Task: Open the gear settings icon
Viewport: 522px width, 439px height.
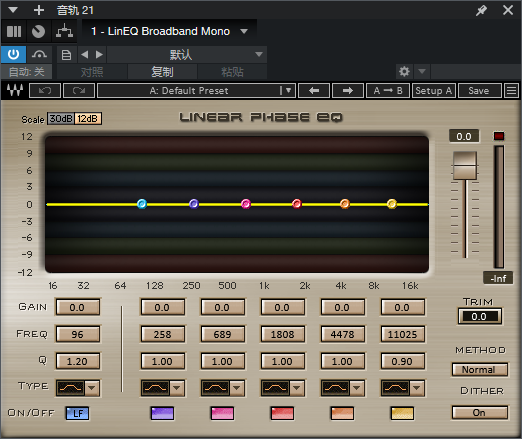Action: pos(404,71)
